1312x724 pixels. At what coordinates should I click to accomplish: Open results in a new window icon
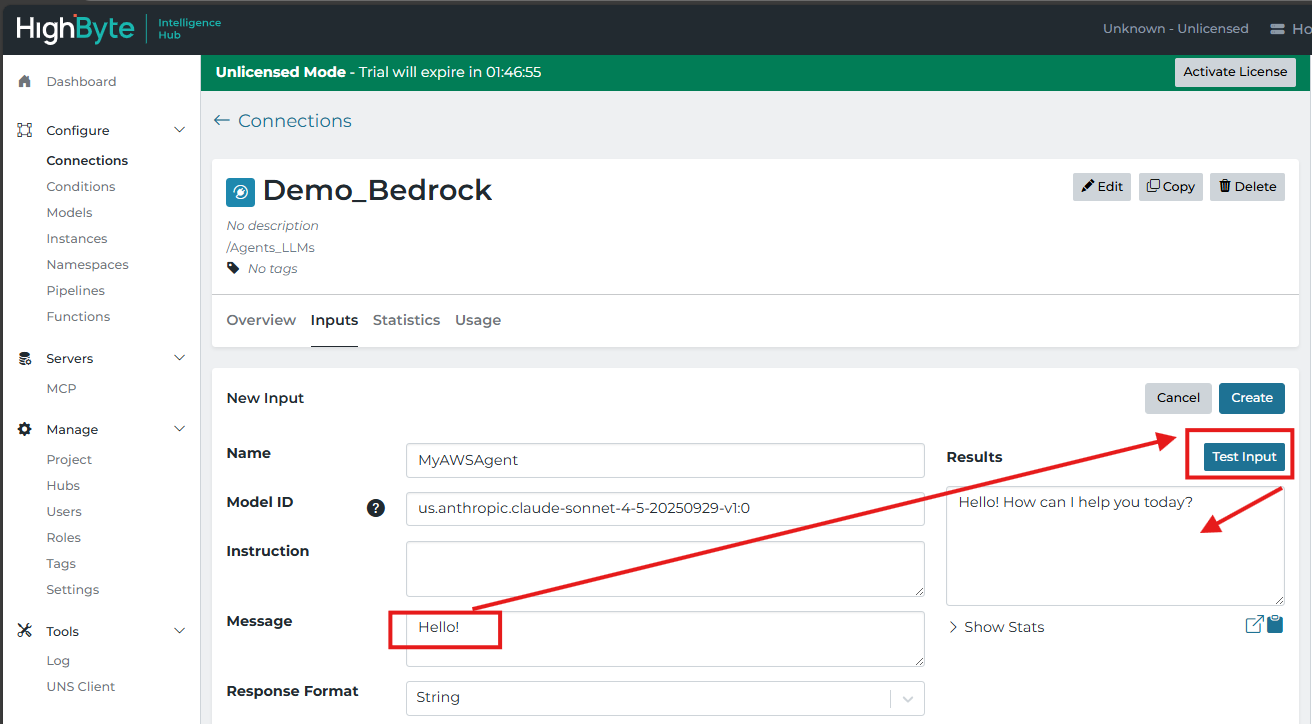click(x=1254, y=625)
